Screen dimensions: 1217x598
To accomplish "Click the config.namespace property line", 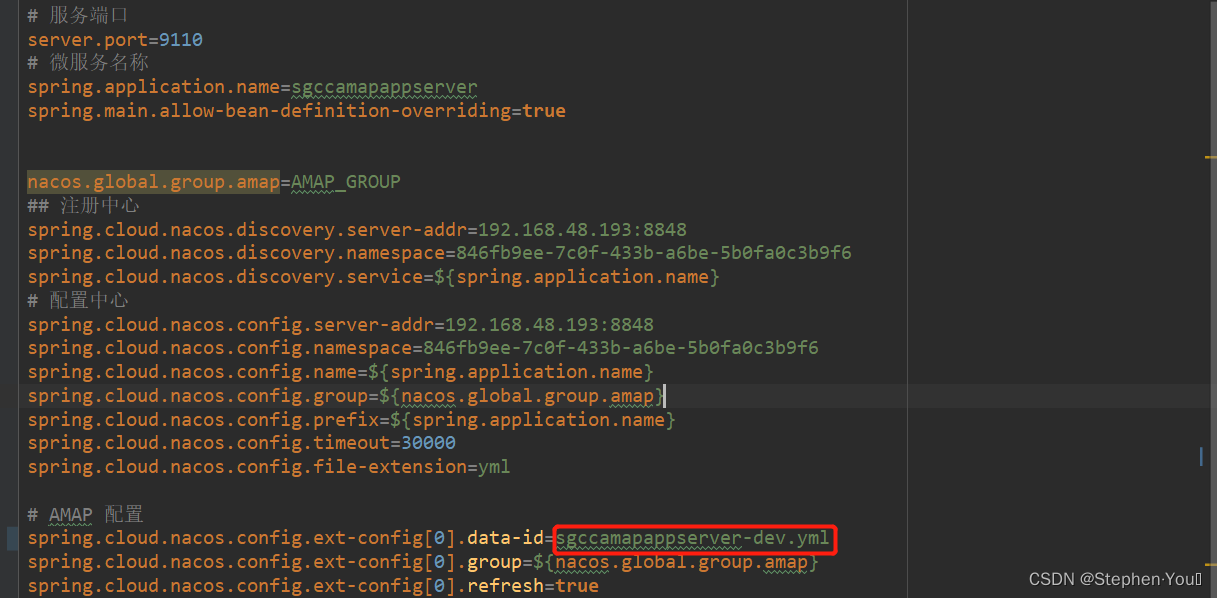I will [x=423, y=348].
